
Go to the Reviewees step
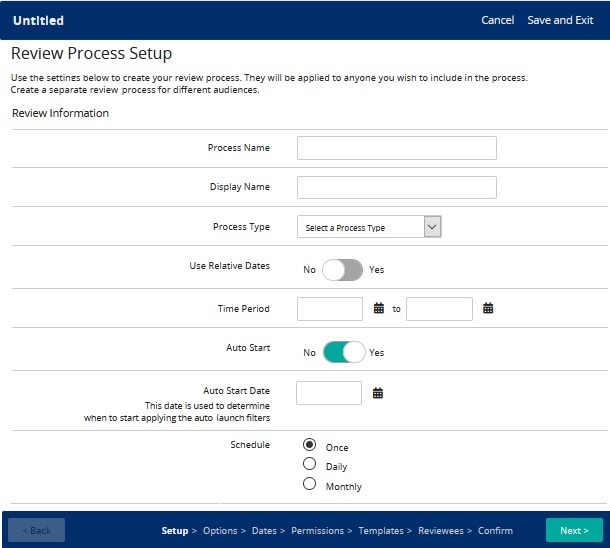click(441, 531)
